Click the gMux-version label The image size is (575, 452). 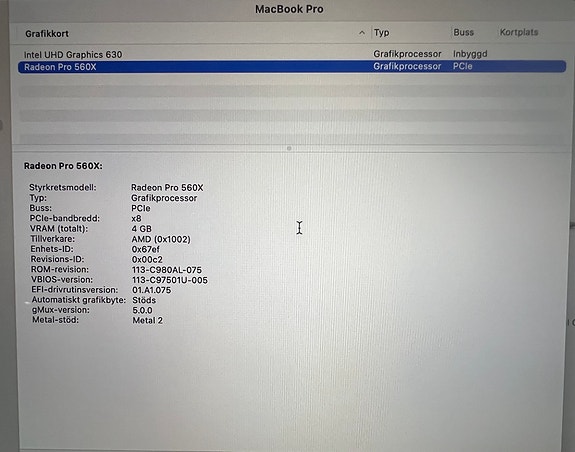point(61,310)
